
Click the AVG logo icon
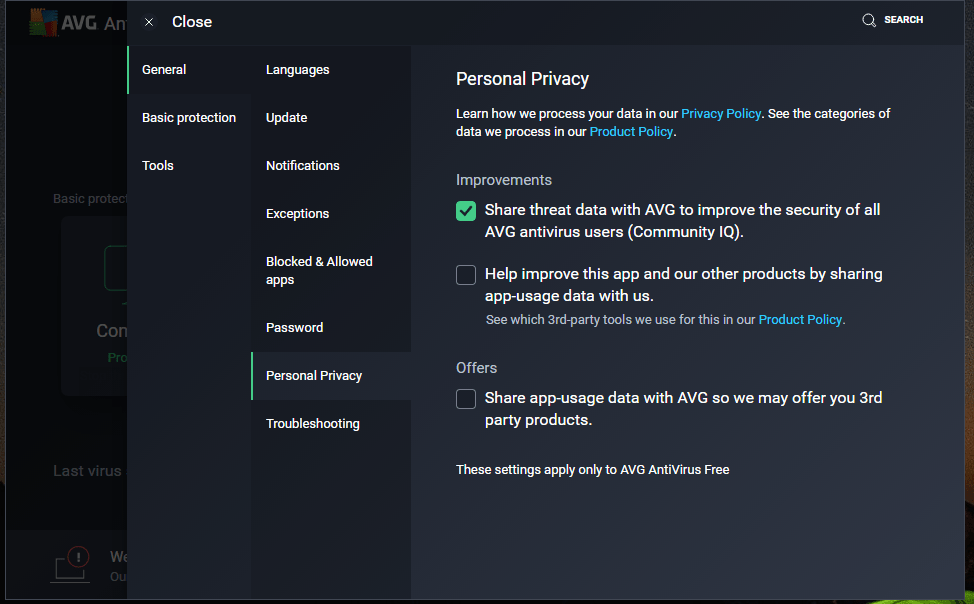(43, 22)
